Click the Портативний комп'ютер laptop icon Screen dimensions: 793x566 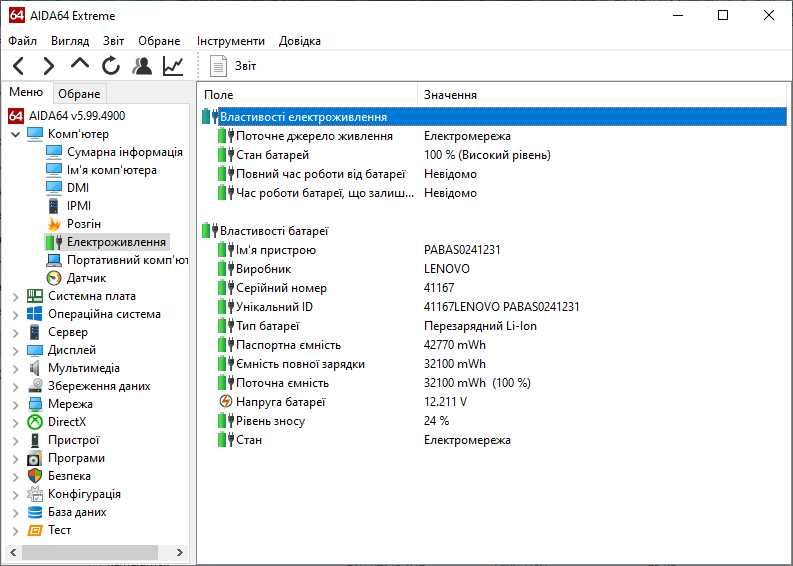(54, 260)
